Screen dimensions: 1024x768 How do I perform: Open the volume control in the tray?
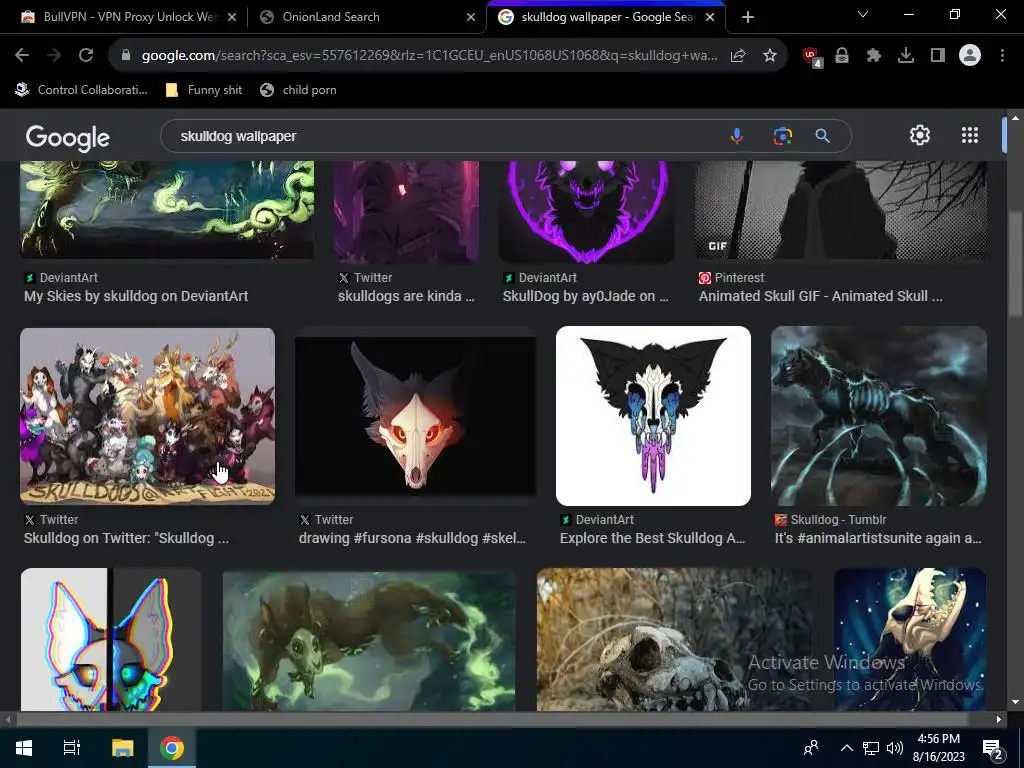(895, 748)
